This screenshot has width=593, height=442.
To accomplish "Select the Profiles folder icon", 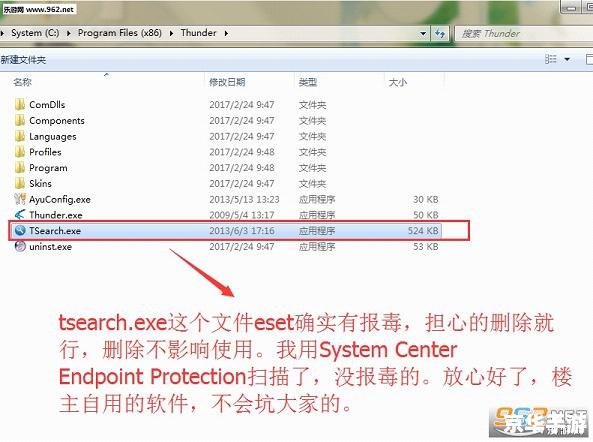I will [20, 152].
